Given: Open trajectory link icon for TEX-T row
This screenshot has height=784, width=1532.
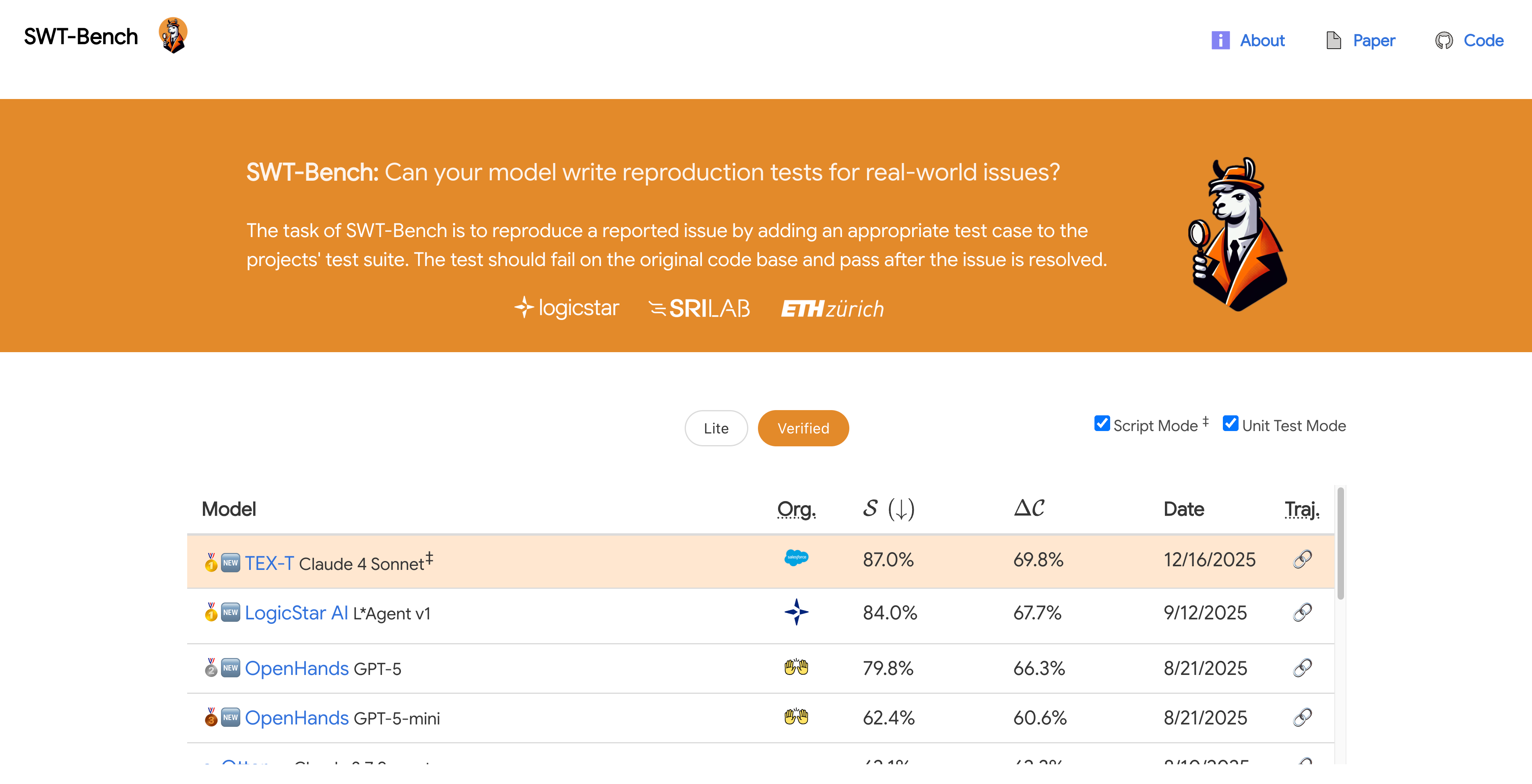Looking at the screenshot, I should click(1302, 559).
